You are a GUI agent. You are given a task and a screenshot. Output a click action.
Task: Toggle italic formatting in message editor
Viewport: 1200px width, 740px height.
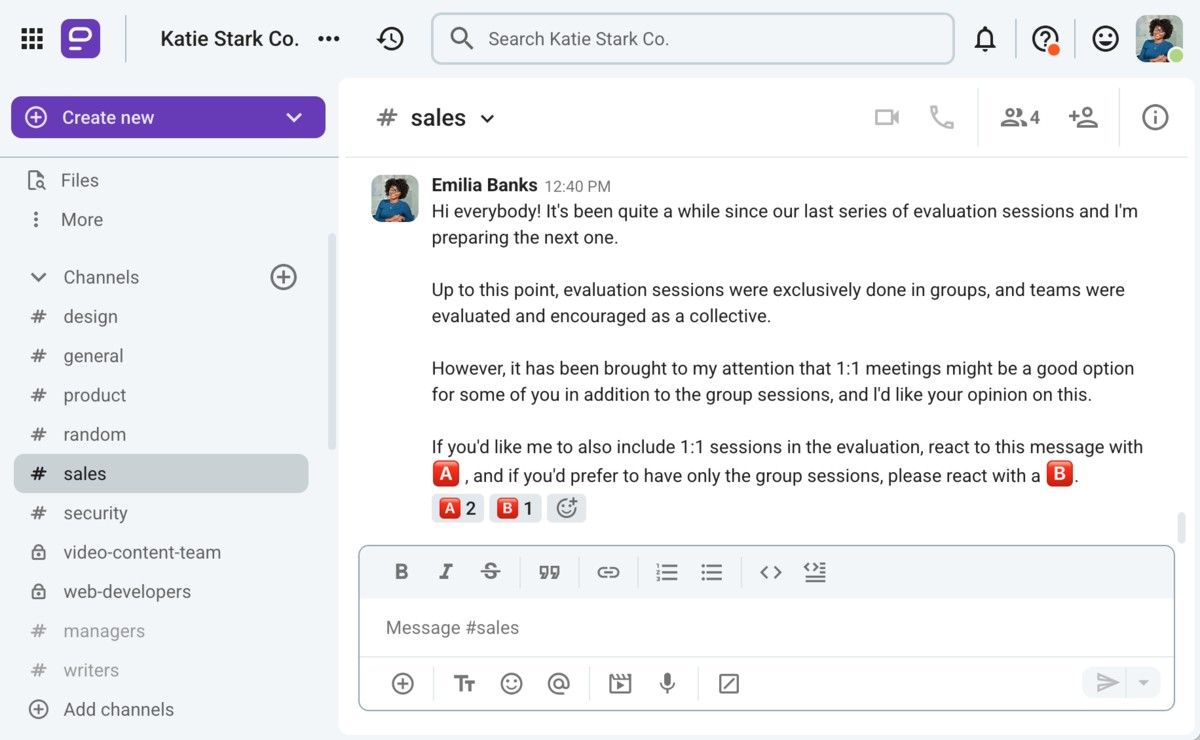[446, 572]
